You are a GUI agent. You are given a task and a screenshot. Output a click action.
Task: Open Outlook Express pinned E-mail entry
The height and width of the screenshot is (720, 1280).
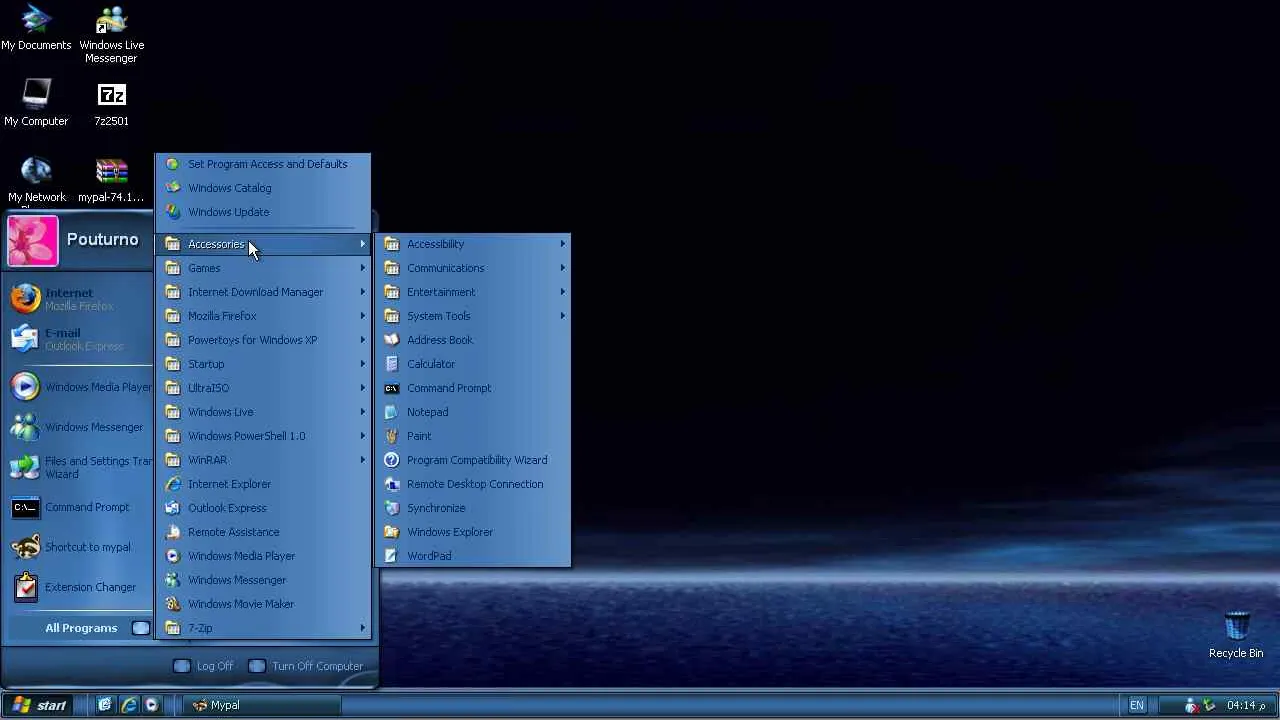(x=78, y=339)
